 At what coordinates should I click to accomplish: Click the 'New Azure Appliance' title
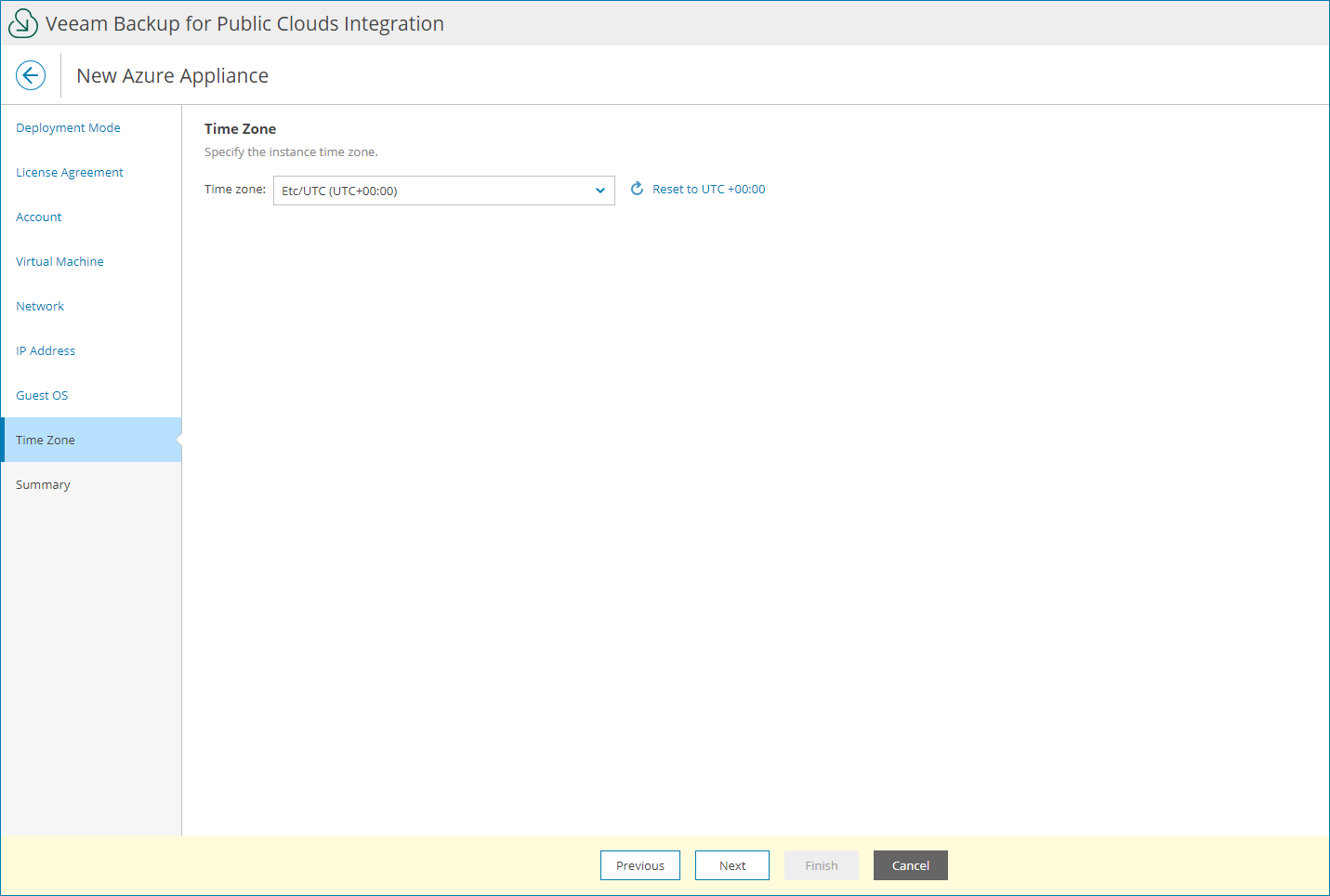point(172,75)
